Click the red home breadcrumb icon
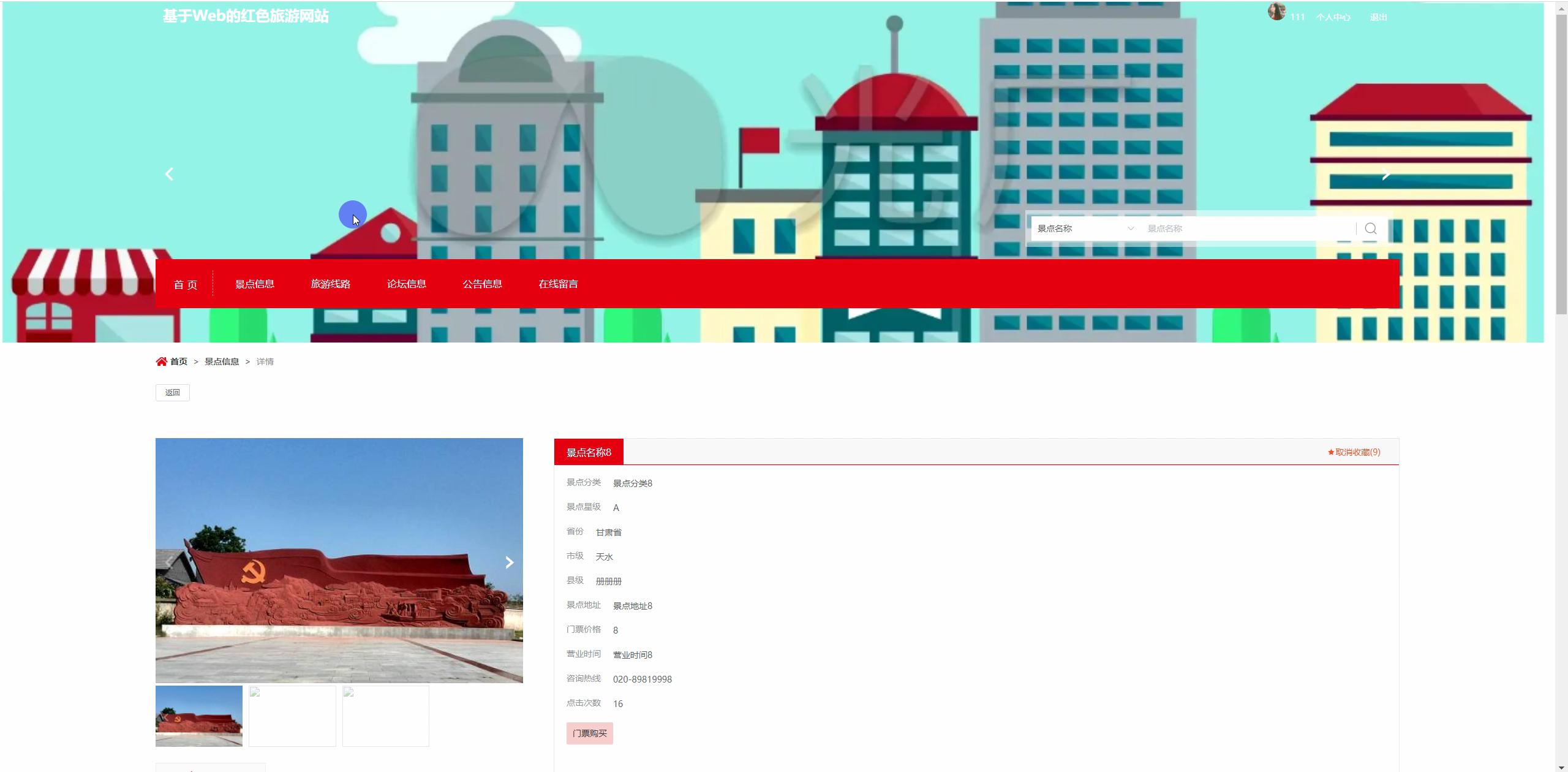Screen dimensions: 1568x772 tap(162, 361)
